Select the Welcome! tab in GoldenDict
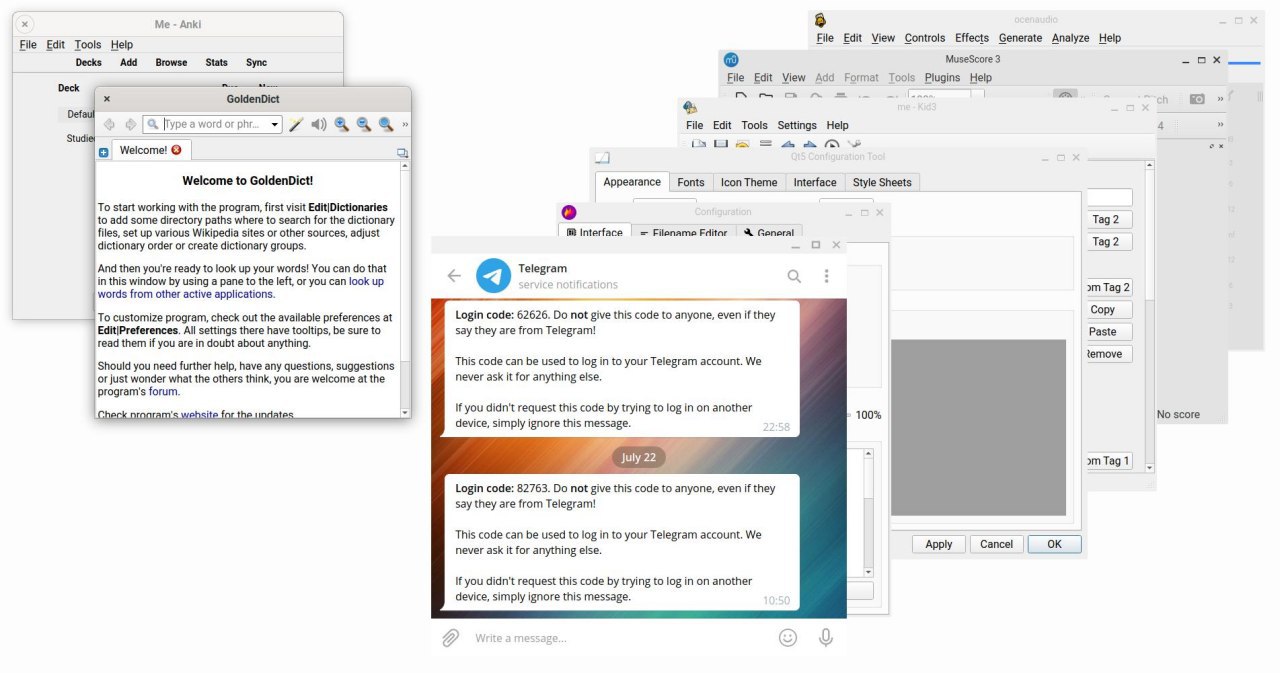 coord(150,150)
